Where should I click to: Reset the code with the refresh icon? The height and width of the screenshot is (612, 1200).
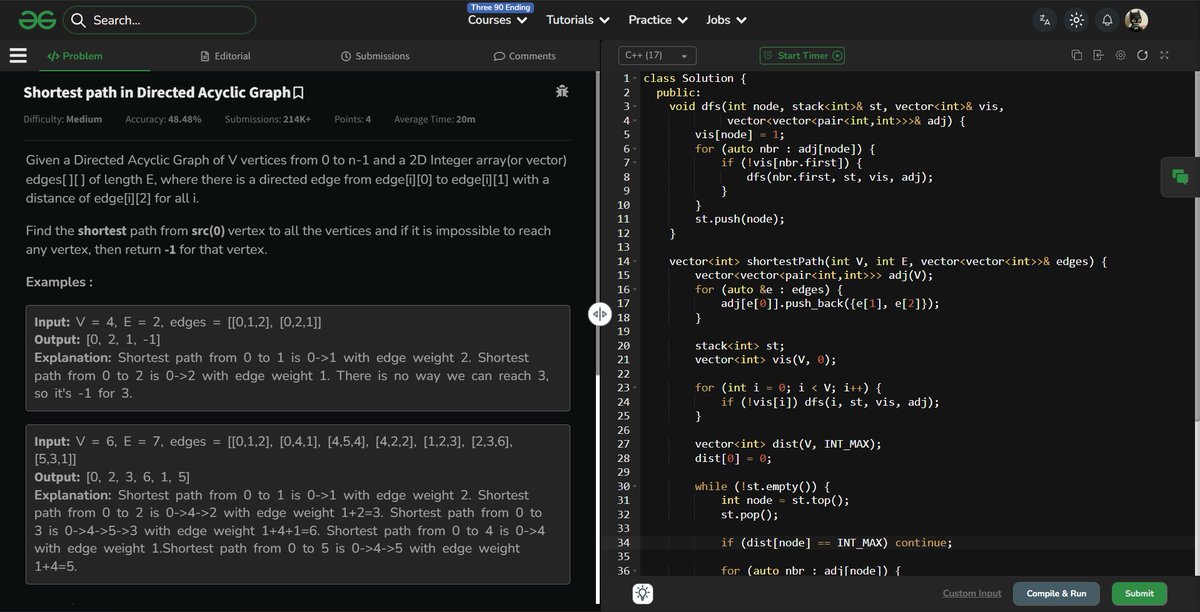tap(1142, 56)
